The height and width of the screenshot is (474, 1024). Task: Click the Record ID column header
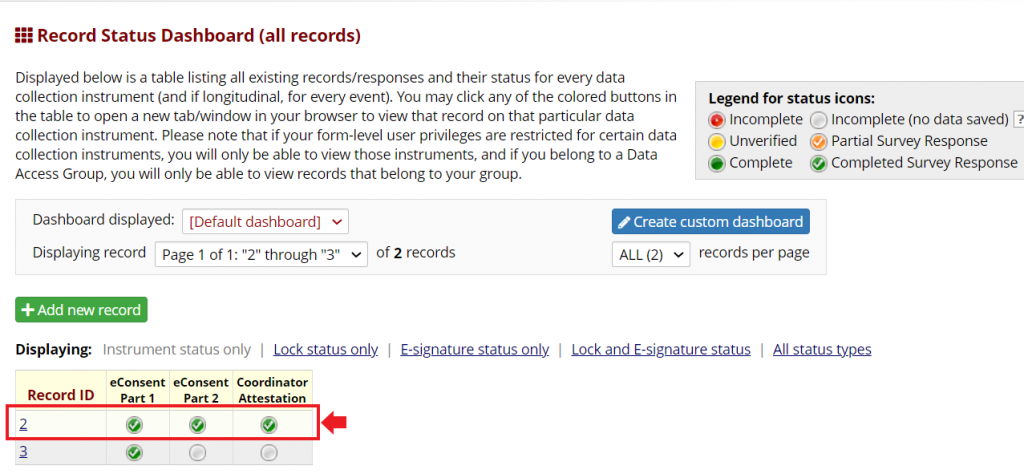pyautogui.click(x=60, y=395)
